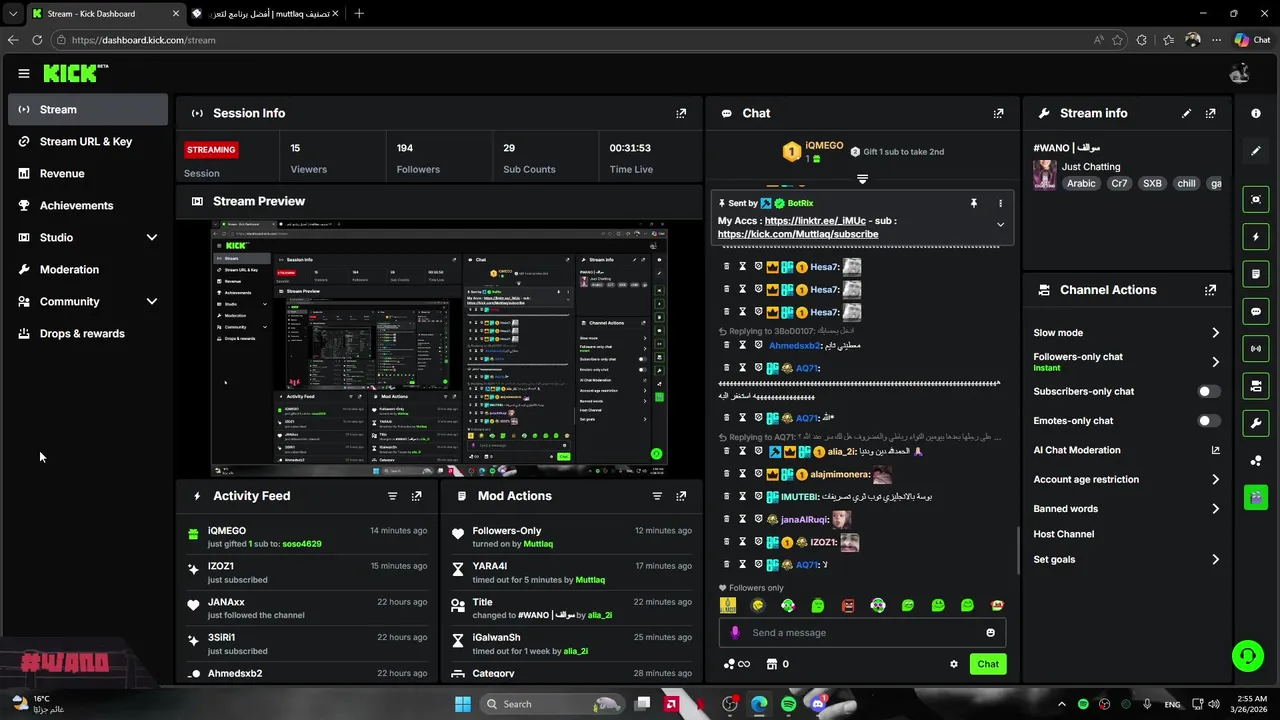1280x720 pixels.
Task: Timeout IMUTEBI using the hourglass icon
Action: (x=742, y=496)
